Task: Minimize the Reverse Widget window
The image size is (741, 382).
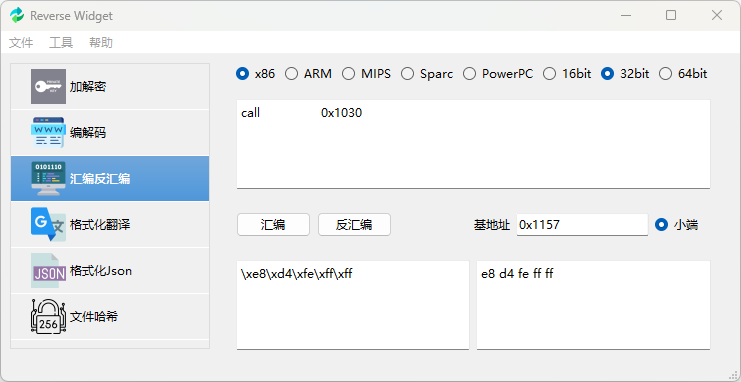Action: (626, 15)
